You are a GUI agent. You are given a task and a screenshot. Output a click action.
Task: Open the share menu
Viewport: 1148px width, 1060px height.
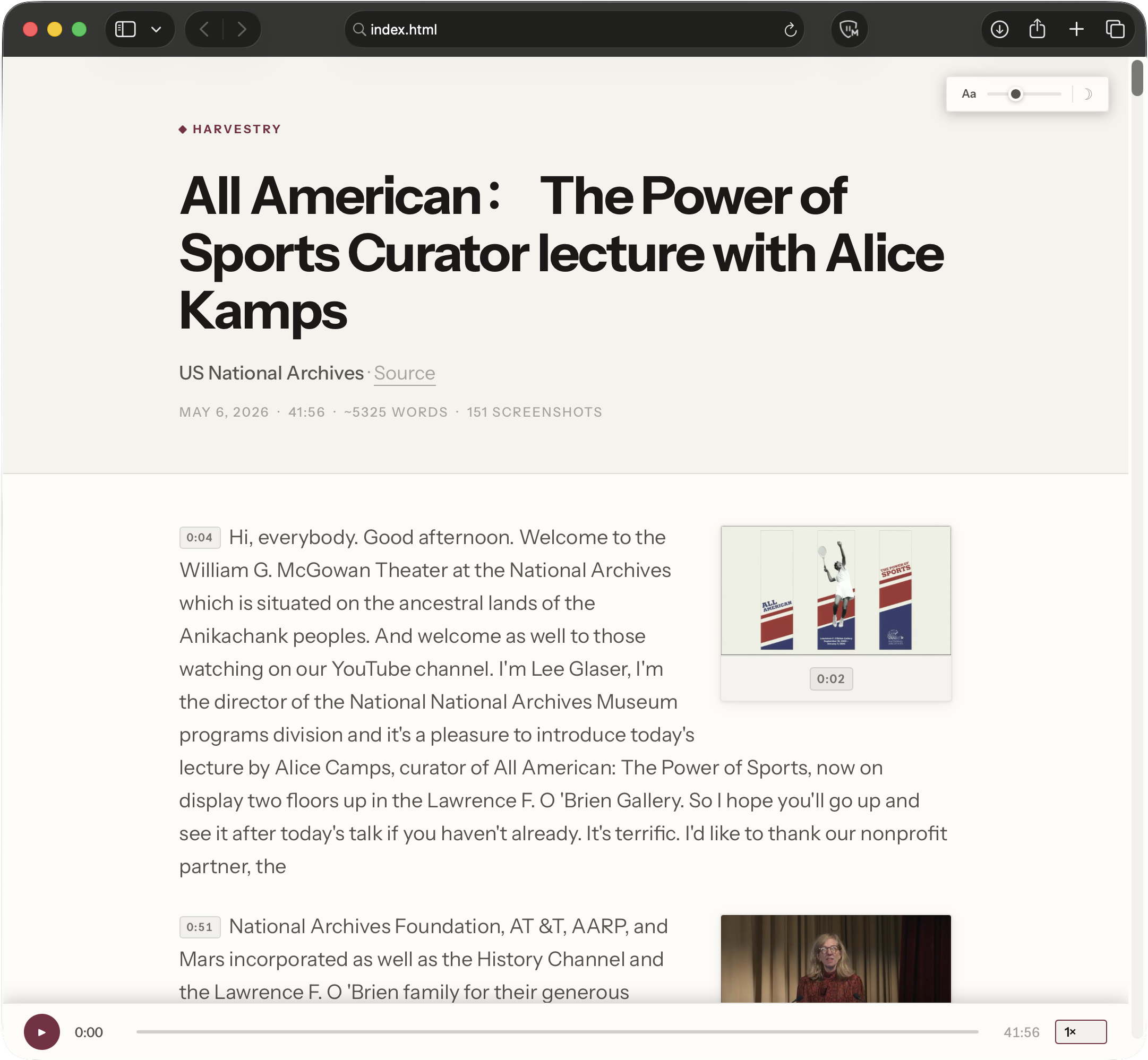pyautogui.click(x=1036, y=29)
